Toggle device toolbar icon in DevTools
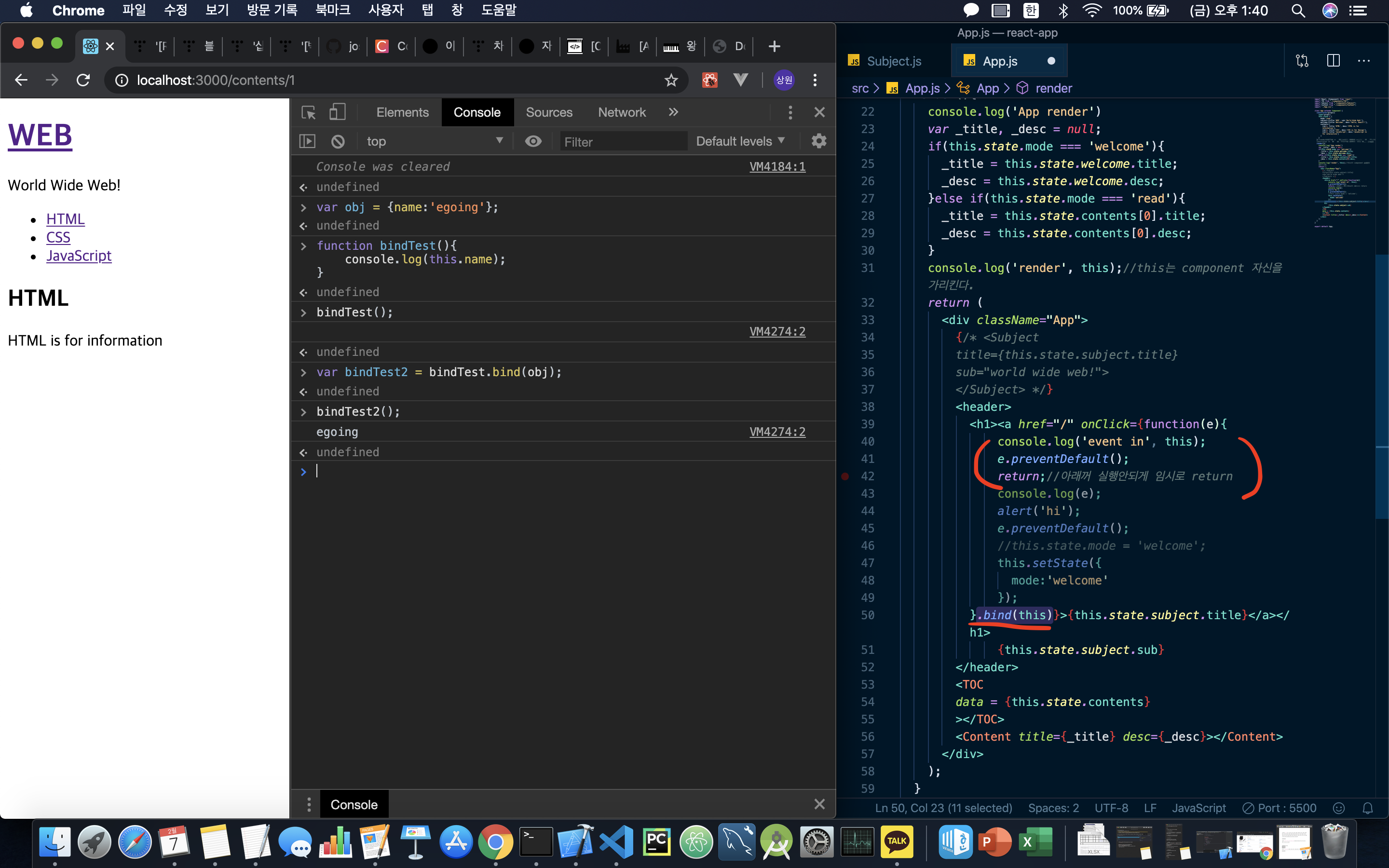This screenshot has height=868, width=1389. [337, 112]
